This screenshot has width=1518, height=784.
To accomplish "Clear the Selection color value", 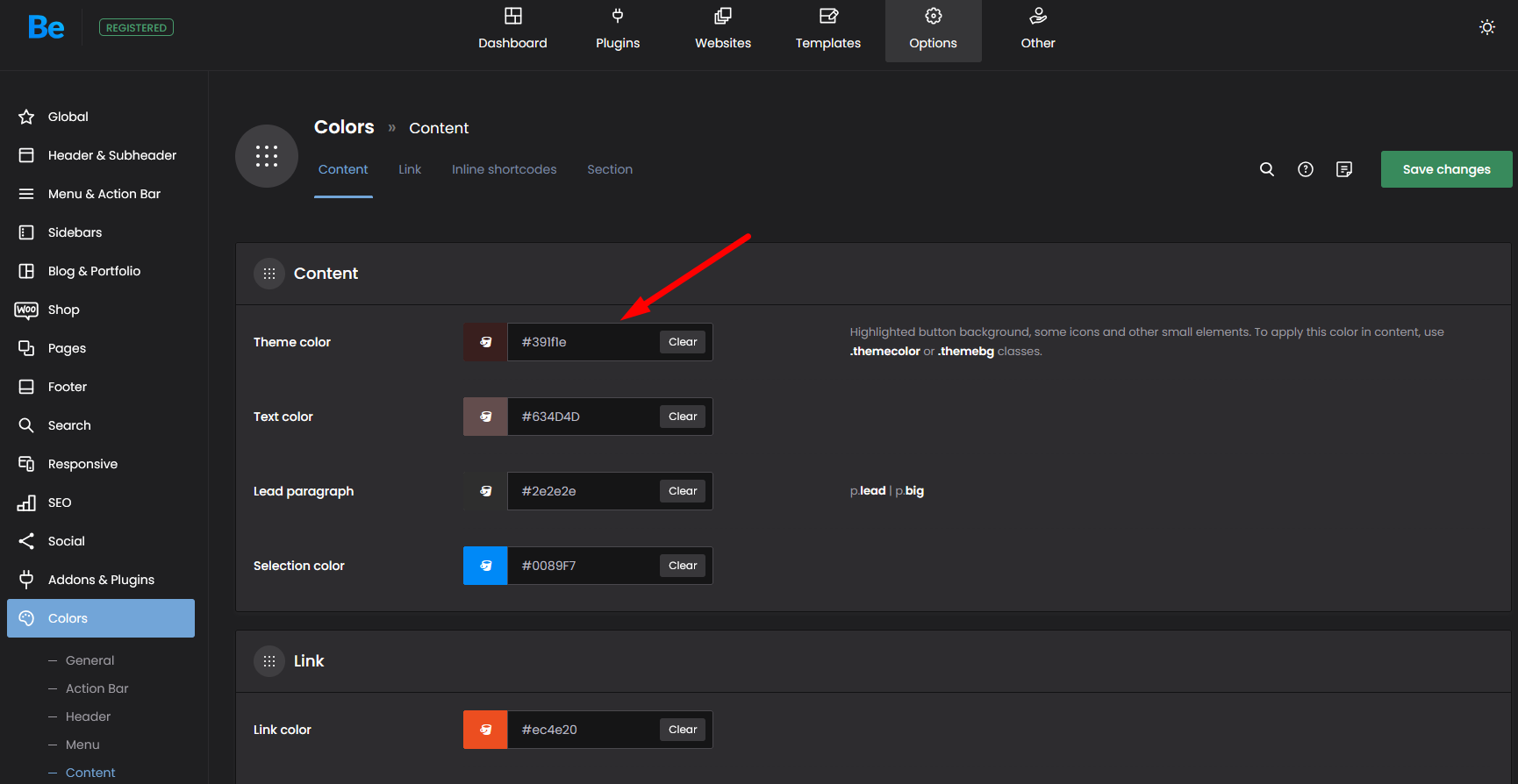I will [683, 566].
